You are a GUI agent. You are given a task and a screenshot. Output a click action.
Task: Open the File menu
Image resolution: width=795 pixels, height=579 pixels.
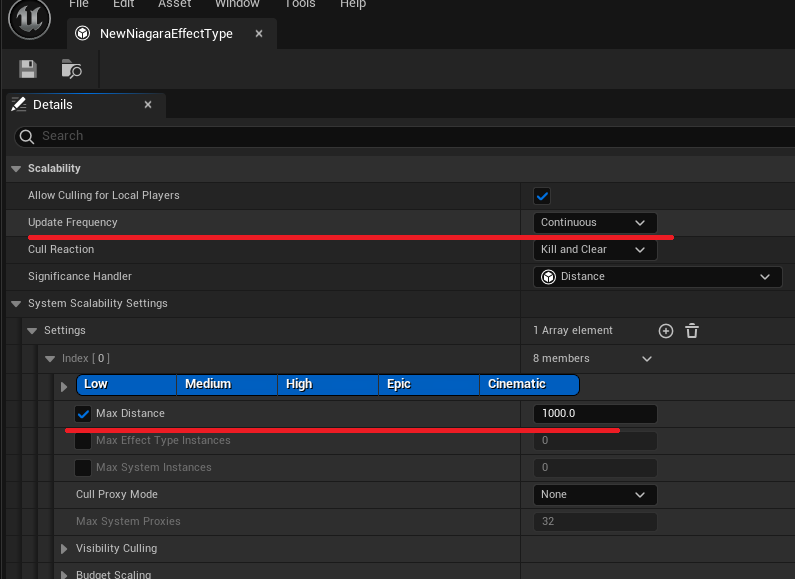click(79, 4)
